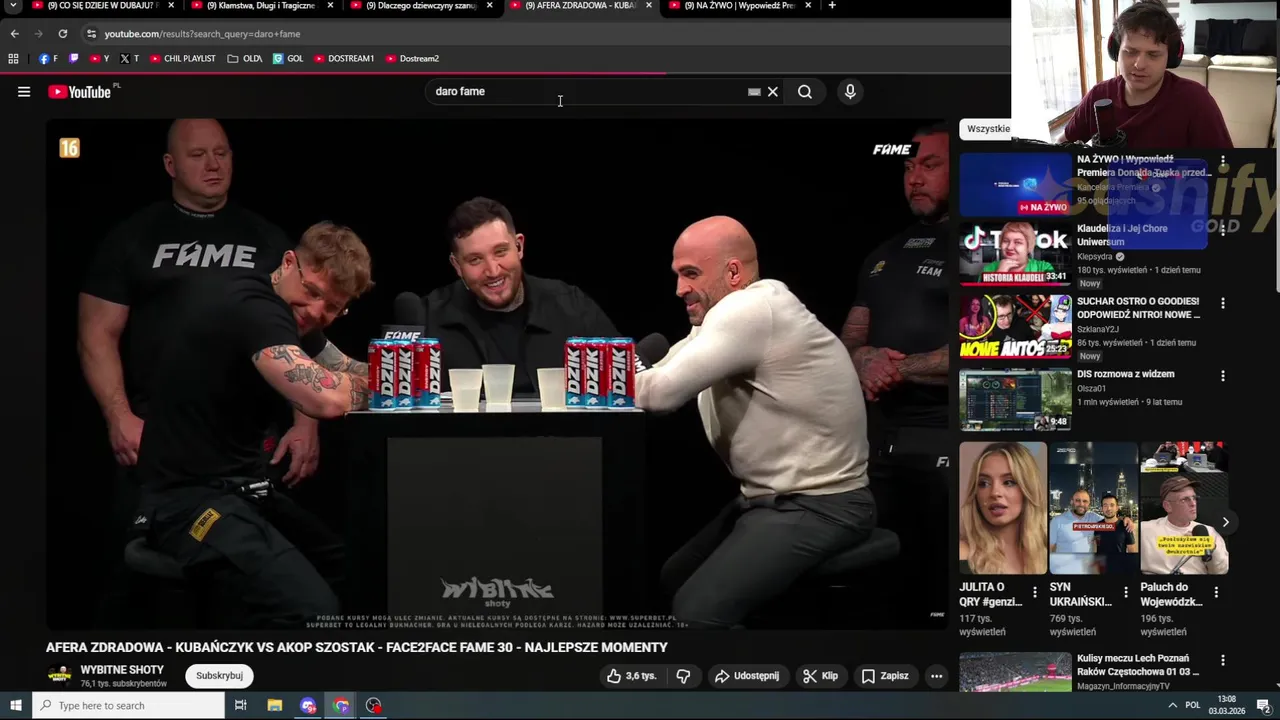The height and width of the screenshot is (720, 1280).
Task: Open options for NA ŻYWO Wypowiedź Premiera video
Action: tap(1222, 160)
